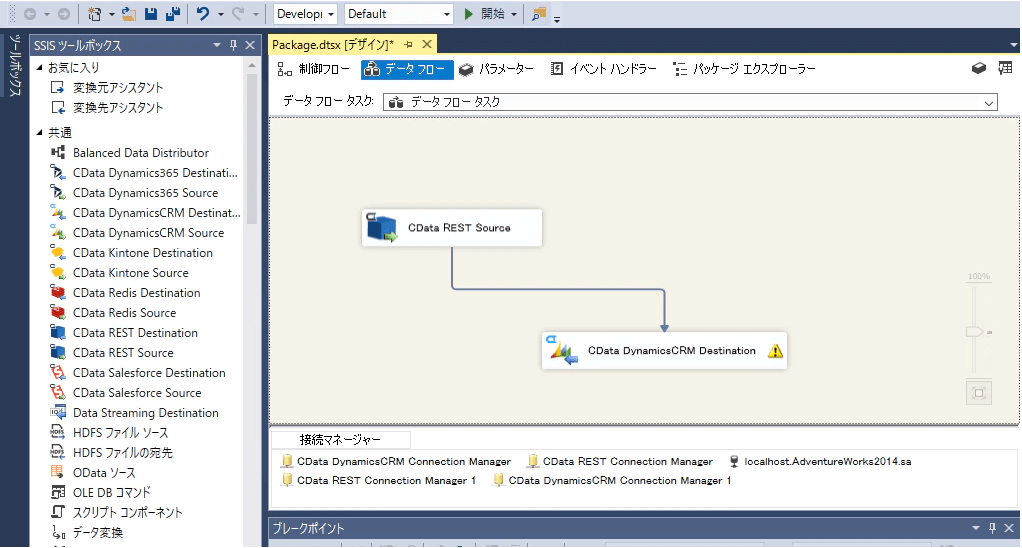Click the open file folder icon
The height and width of the screenshot is (548, 1022).
[129, 14]
